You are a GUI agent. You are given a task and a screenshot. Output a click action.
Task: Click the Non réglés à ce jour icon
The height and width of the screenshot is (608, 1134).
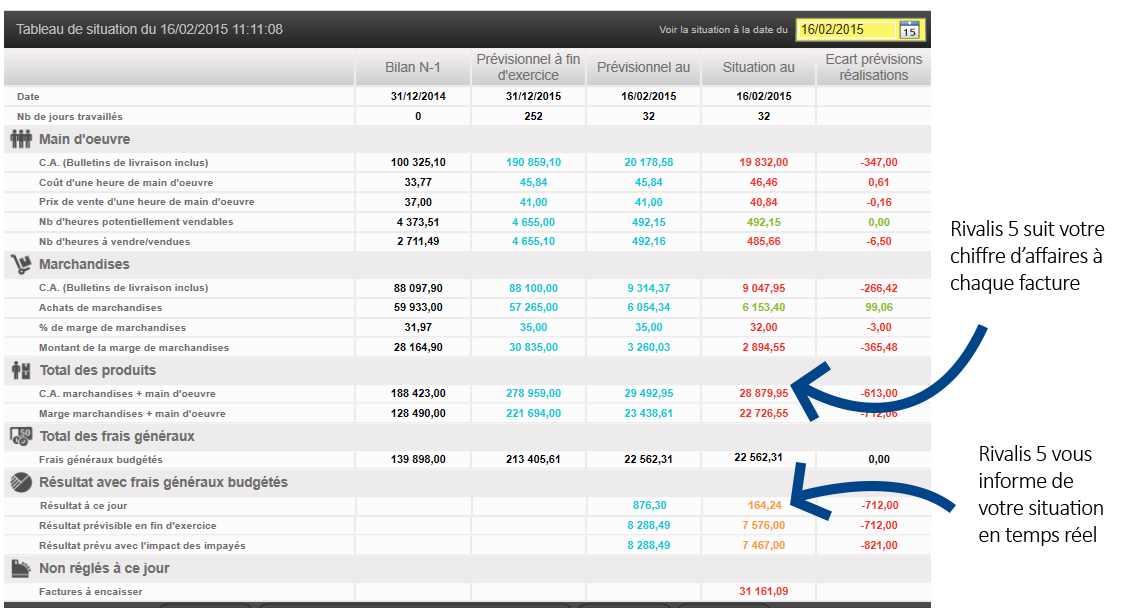tap(21, 569)
